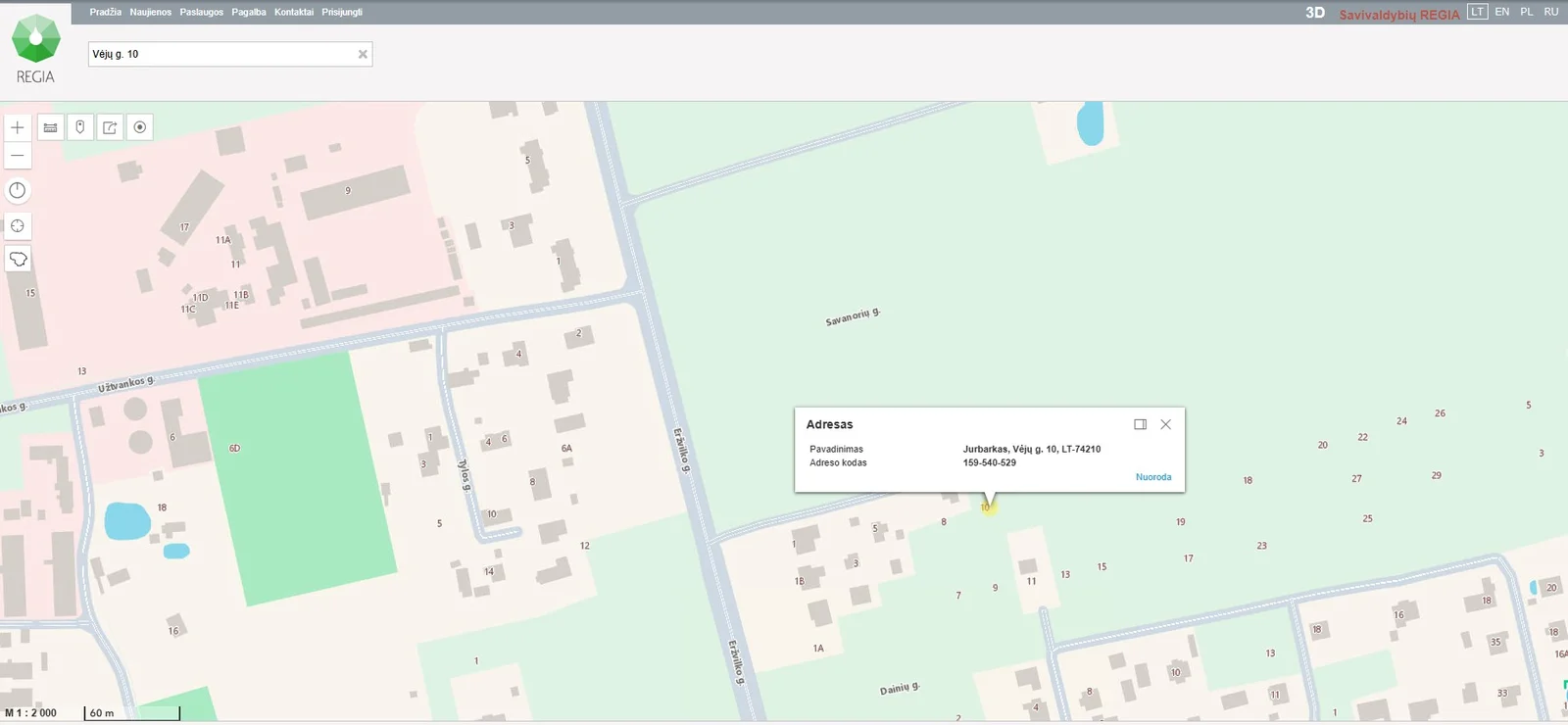
Task: Zoom in with the plus button
Action: click(x=18, y=127)
